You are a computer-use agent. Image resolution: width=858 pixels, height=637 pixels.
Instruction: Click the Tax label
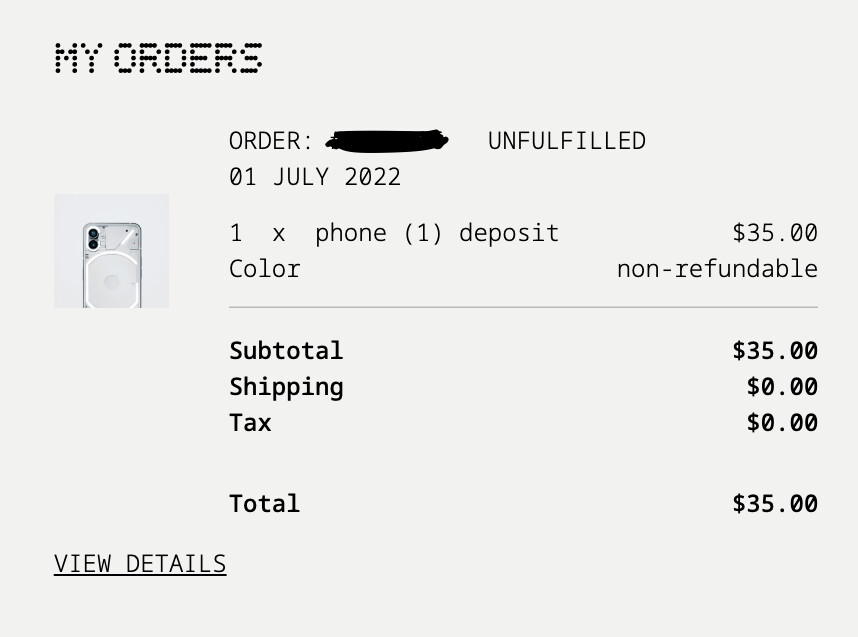pos(250,423)
